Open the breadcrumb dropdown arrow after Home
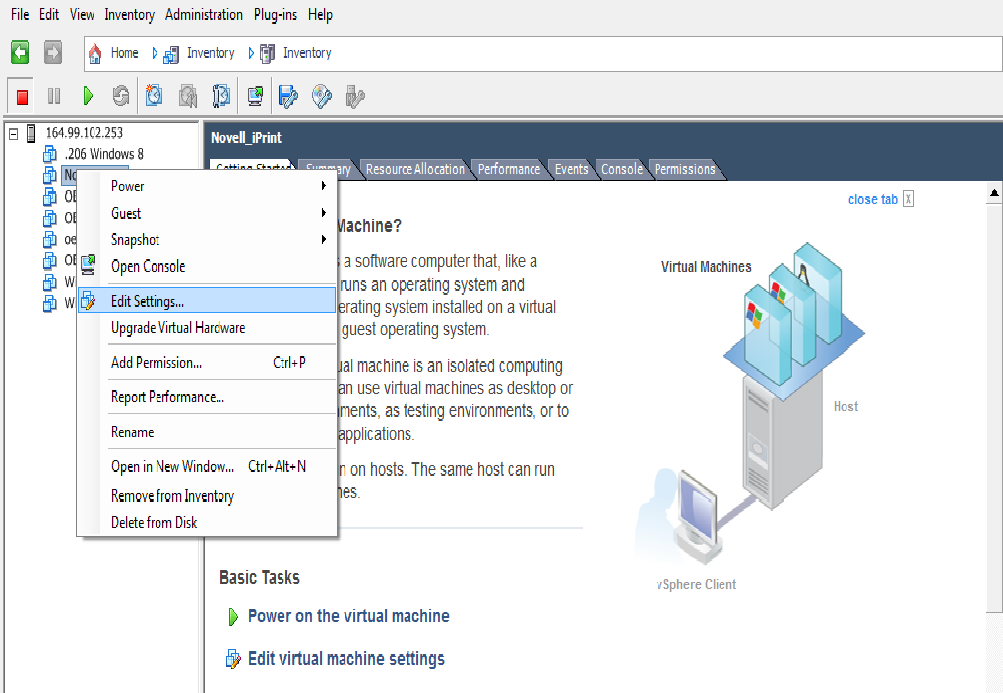 pos(154,53)
